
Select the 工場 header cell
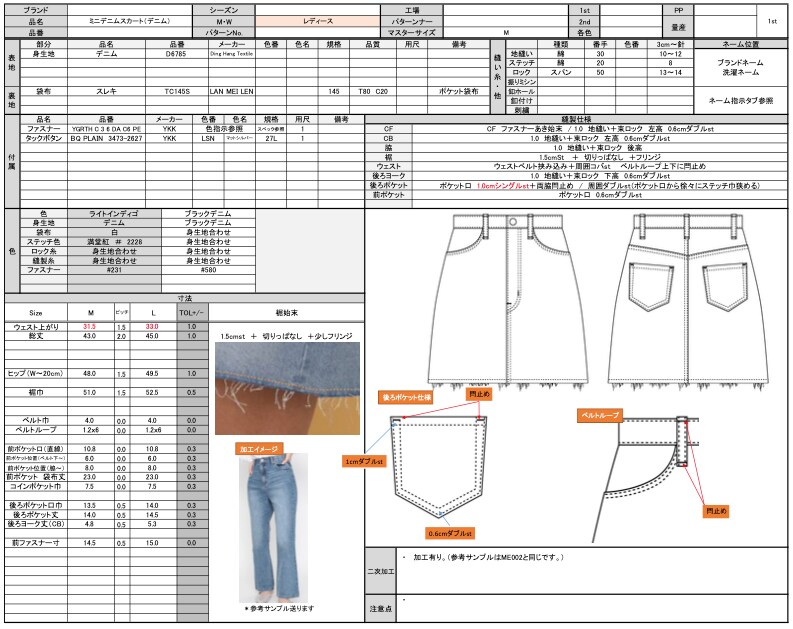(x=412, y=10)
